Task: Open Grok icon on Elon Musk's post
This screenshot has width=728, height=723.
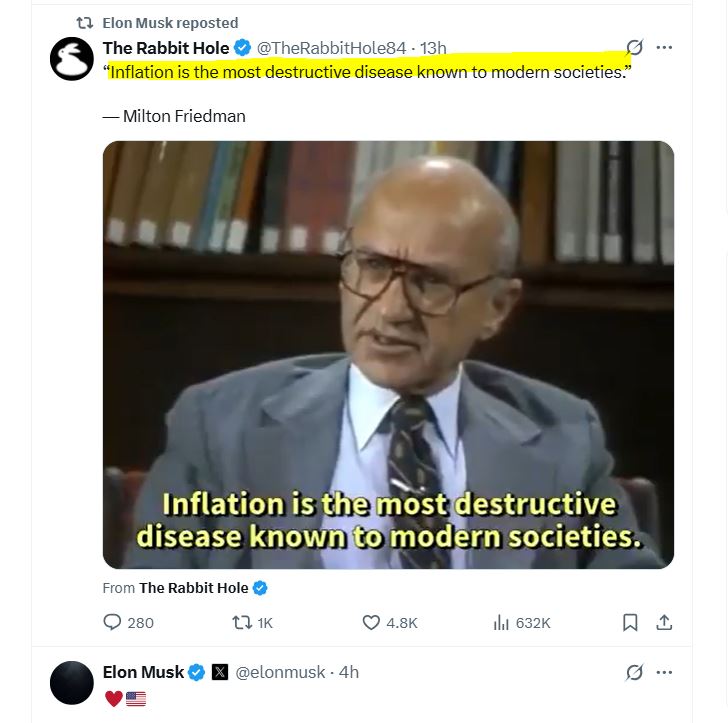Action: (633, 673)
